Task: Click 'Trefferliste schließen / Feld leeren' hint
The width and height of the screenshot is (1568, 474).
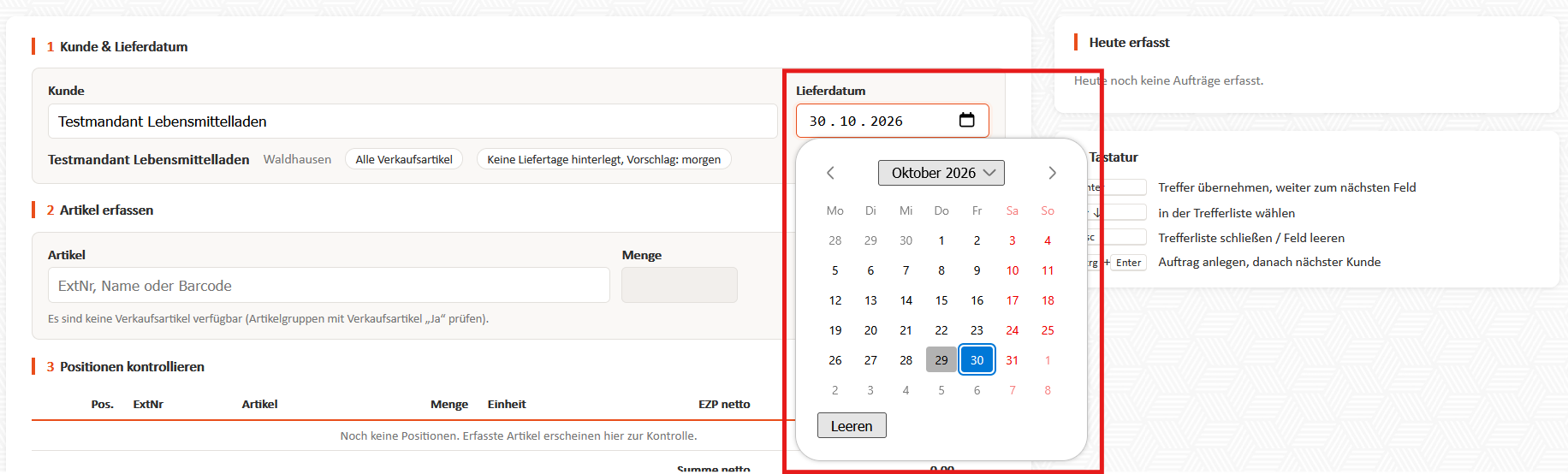Action: pyautogui.click(x=1250, y=238)
